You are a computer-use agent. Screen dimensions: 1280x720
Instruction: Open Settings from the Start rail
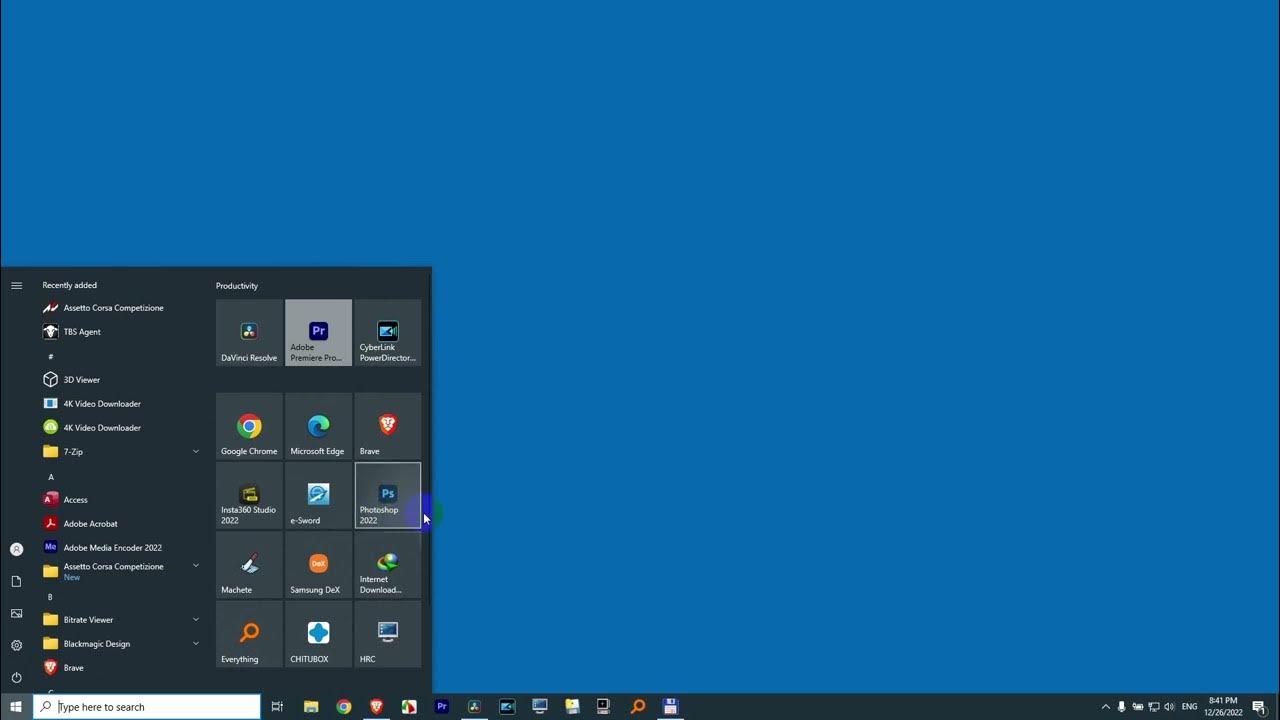(x=16, y=645)
